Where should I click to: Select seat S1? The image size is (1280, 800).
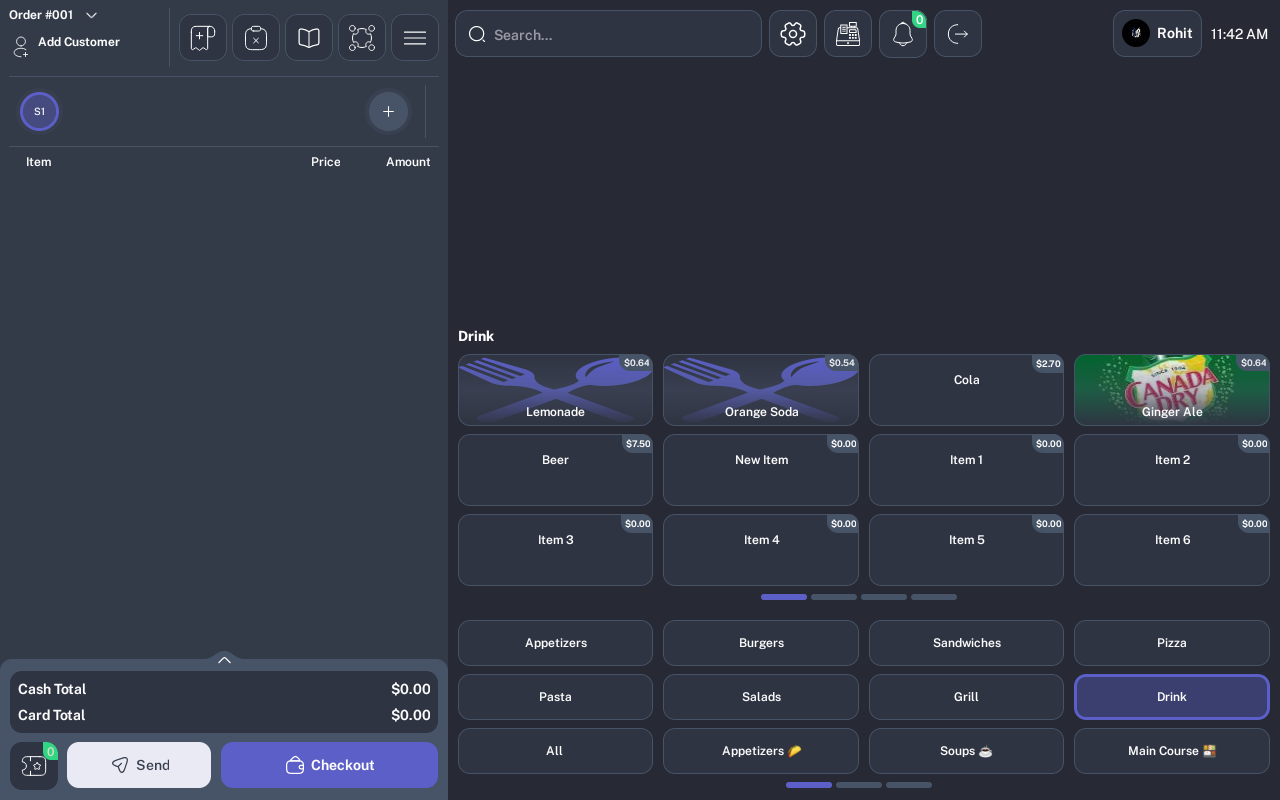[x=39, y=111]
